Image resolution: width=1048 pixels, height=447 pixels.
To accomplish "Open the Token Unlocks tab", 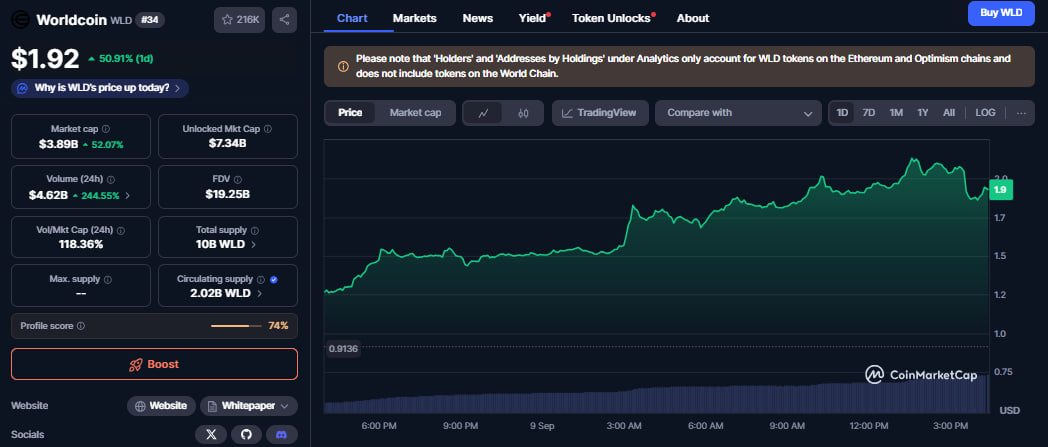I will (x=611, y=18).
